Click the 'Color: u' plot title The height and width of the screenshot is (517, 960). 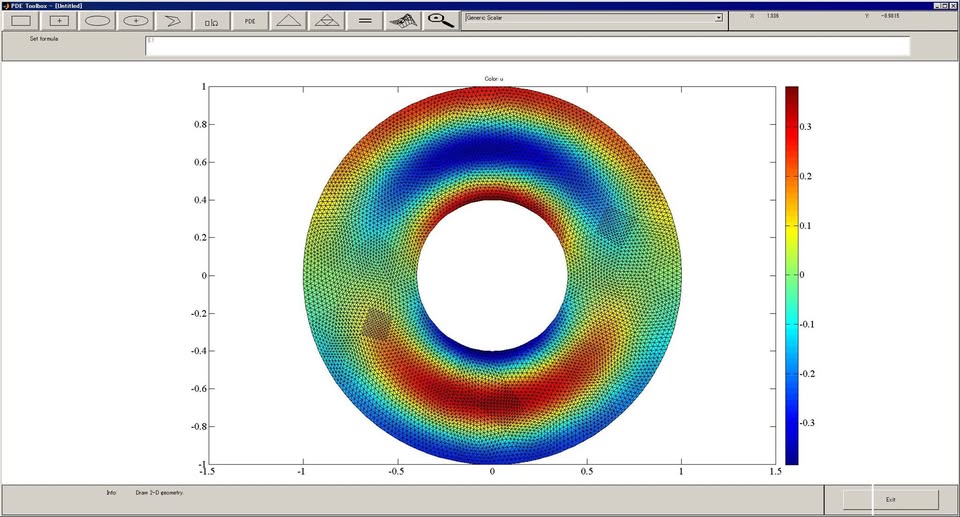pos(493,79)
